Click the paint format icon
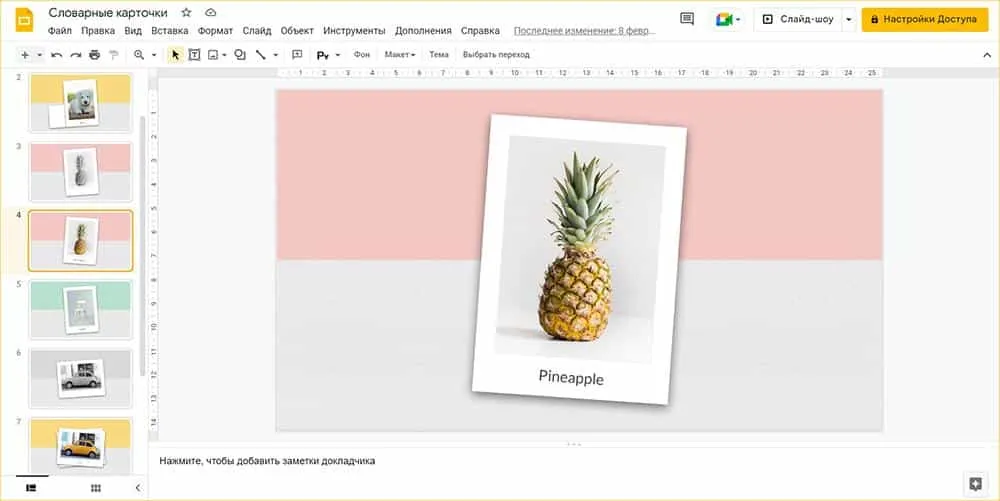 pyautogui.click(x=114, y=55)
